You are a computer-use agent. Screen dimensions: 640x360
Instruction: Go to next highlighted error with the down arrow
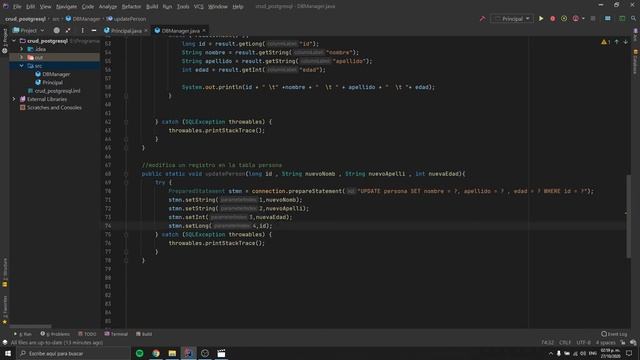625,42
